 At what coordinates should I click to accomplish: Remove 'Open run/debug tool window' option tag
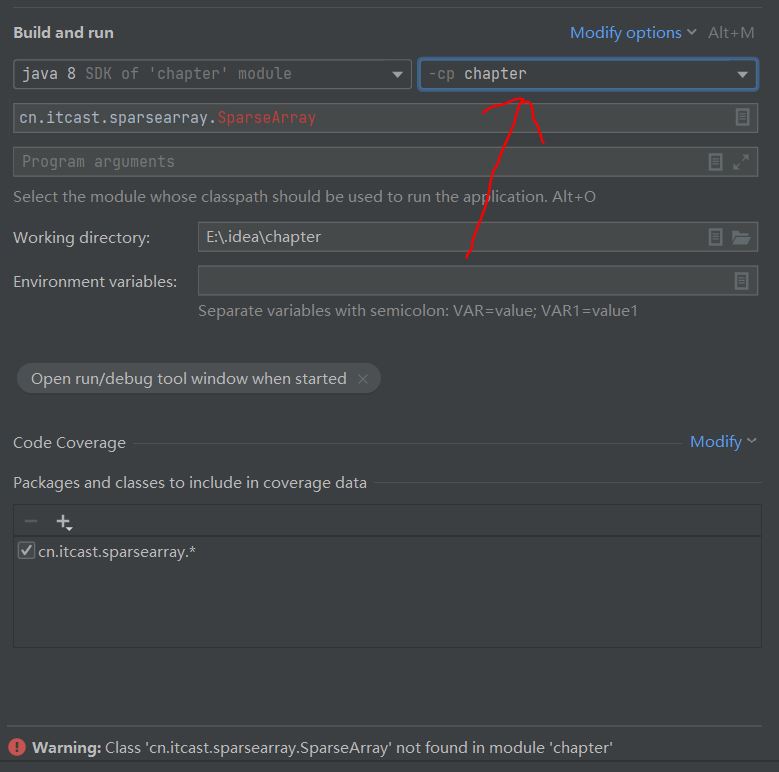click(x=363, y=379)
